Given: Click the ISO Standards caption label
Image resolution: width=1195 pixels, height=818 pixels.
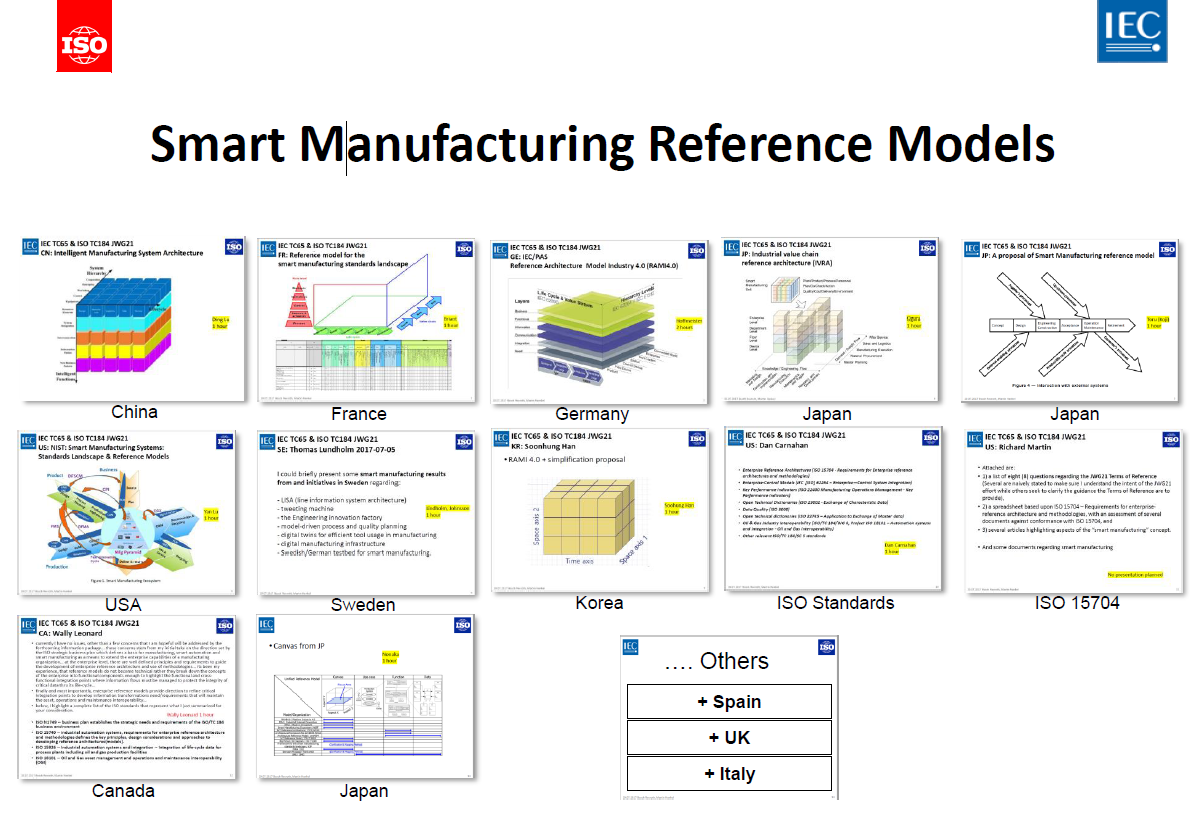Looking at the screenshot, I should coord(835,603).
